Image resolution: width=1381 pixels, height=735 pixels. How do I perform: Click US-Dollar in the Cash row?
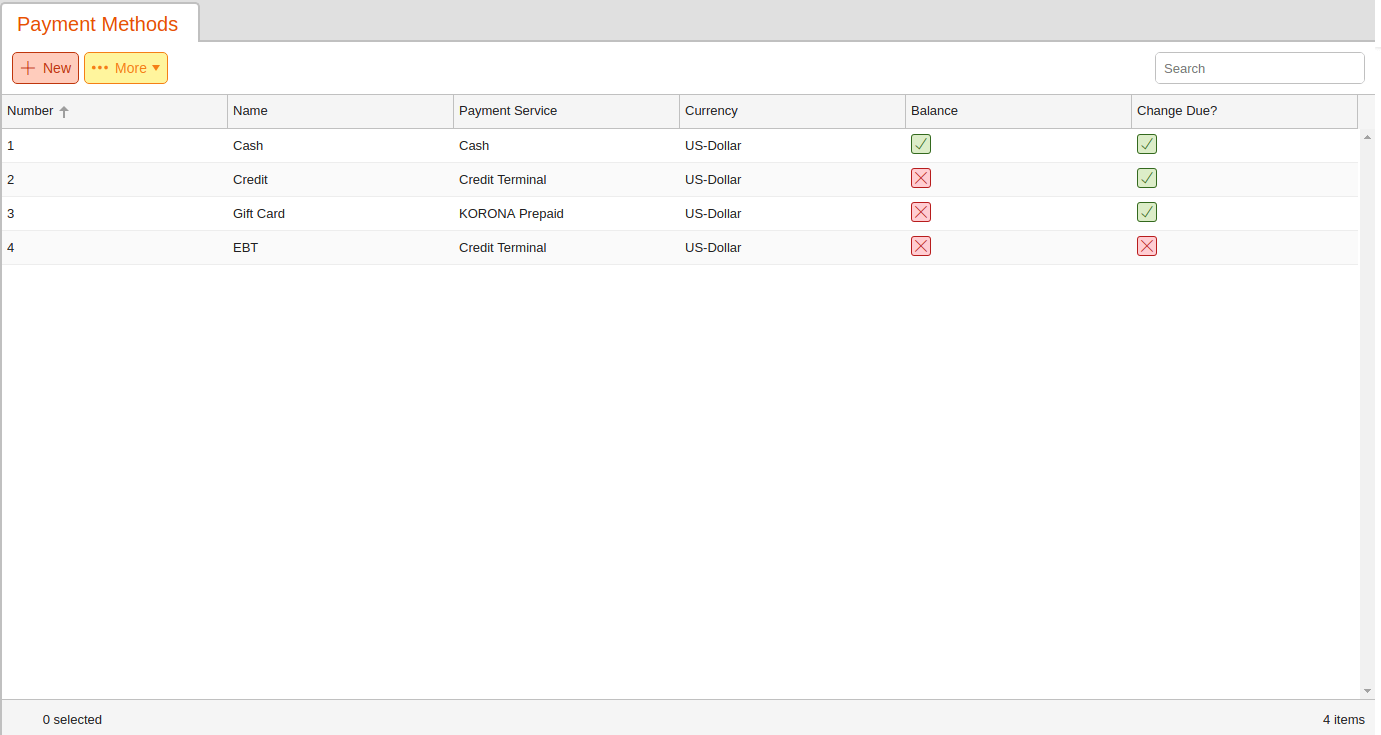click(713, 146)
